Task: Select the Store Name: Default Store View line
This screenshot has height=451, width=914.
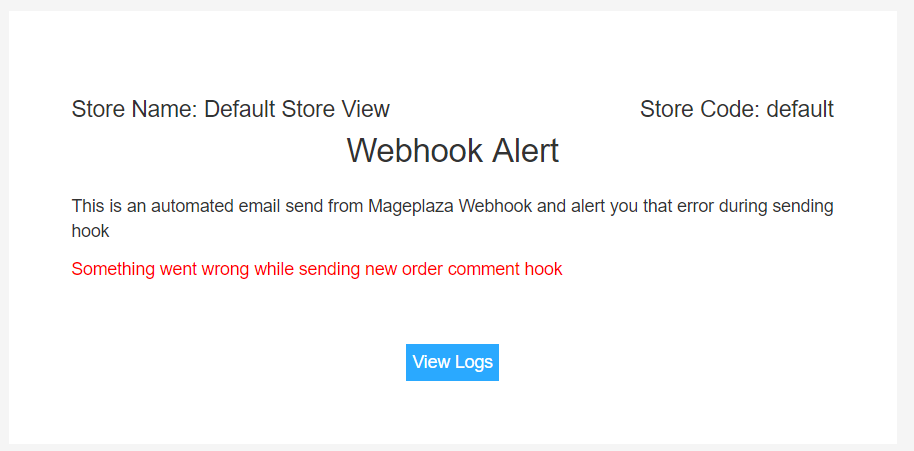Action: pyautogui.click(x=230, y=109)
